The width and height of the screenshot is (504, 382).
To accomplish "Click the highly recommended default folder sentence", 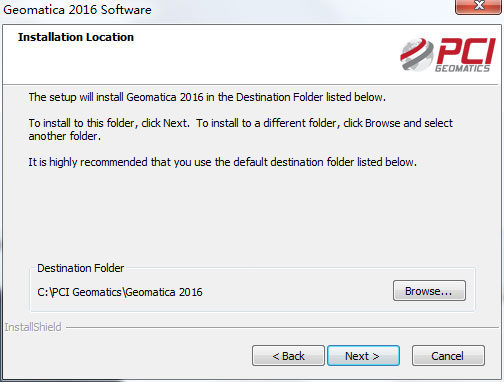I will pos(222,162).
